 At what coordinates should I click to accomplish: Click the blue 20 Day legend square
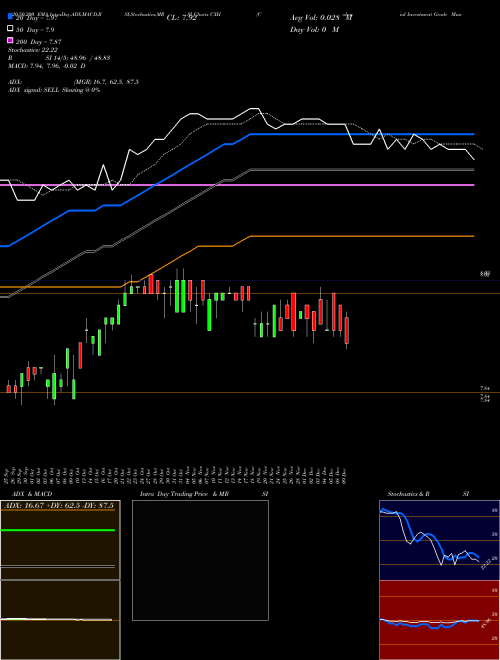click(10, 17)
